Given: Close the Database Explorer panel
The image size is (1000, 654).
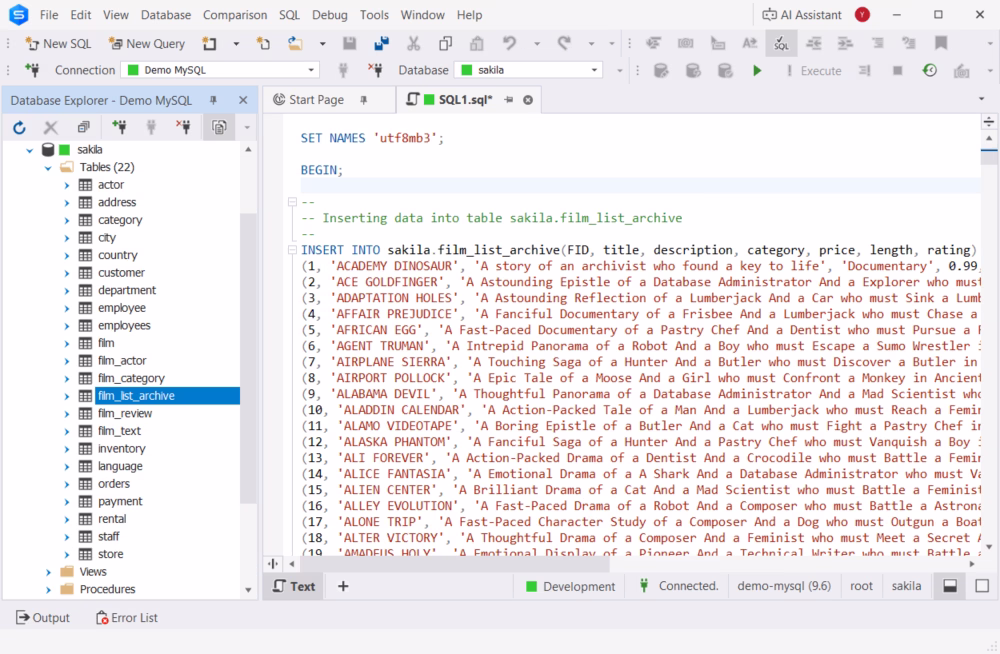Looking at the screenshot, I should (243, 100).
